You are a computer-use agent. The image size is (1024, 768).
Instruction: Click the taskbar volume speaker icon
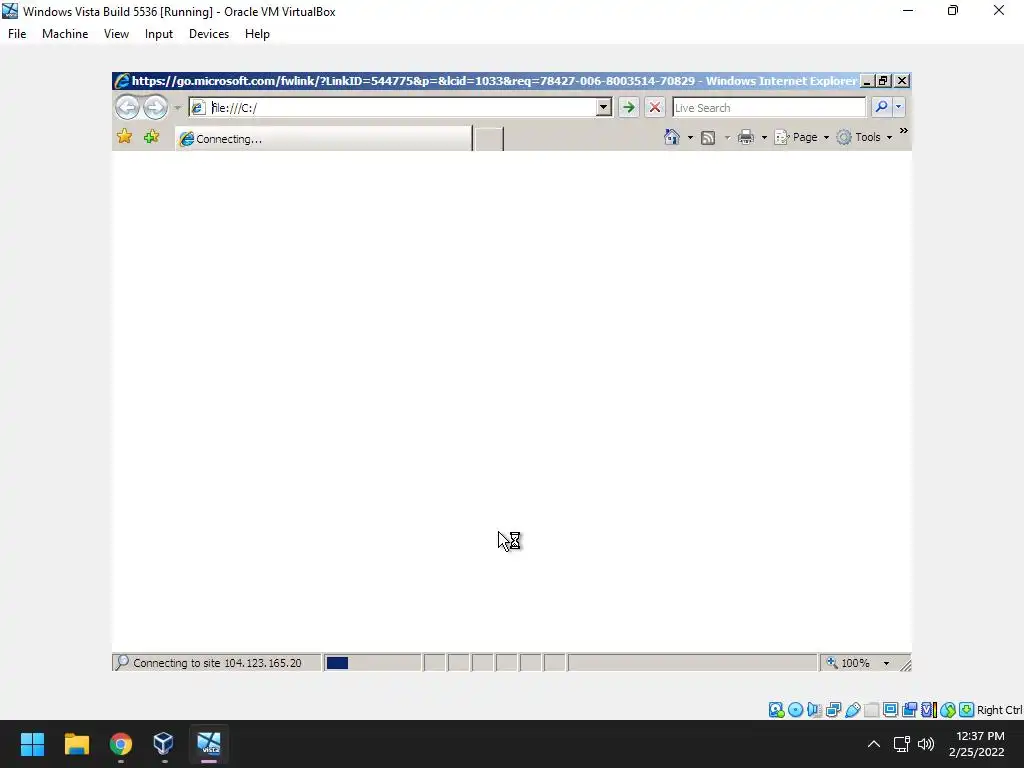click(925, 744)
